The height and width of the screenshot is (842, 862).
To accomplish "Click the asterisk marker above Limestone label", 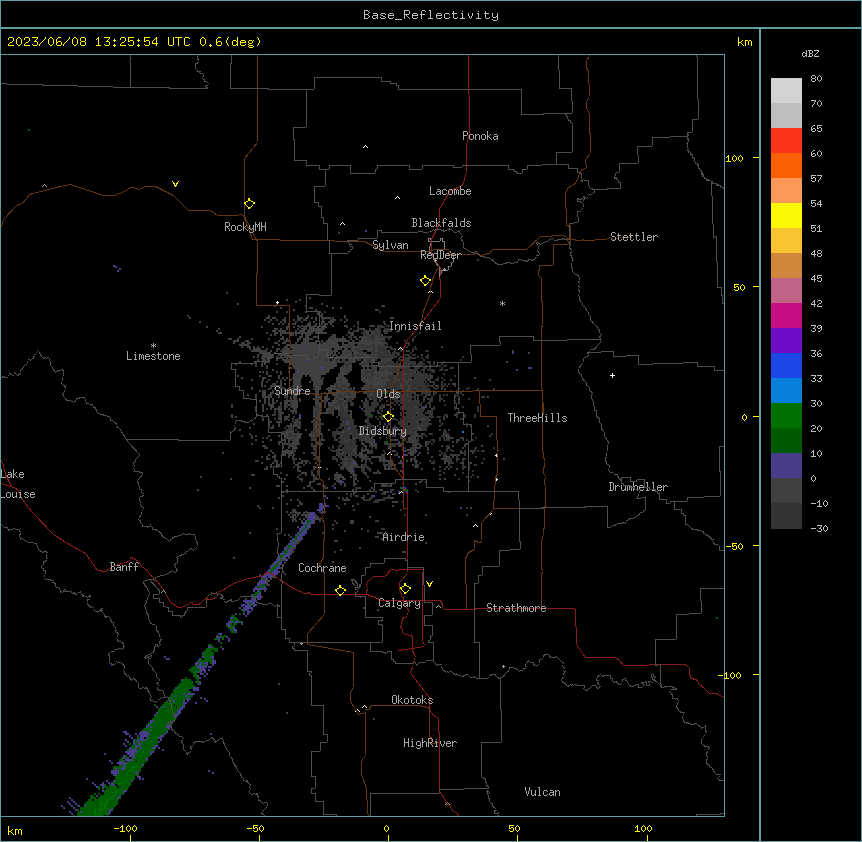I will [153, 346].
